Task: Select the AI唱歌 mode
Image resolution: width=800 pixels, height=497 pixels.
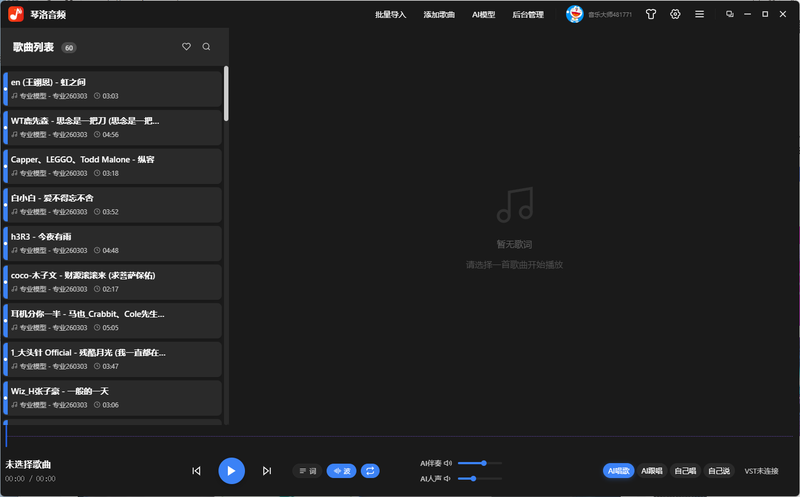Action: 618,470
